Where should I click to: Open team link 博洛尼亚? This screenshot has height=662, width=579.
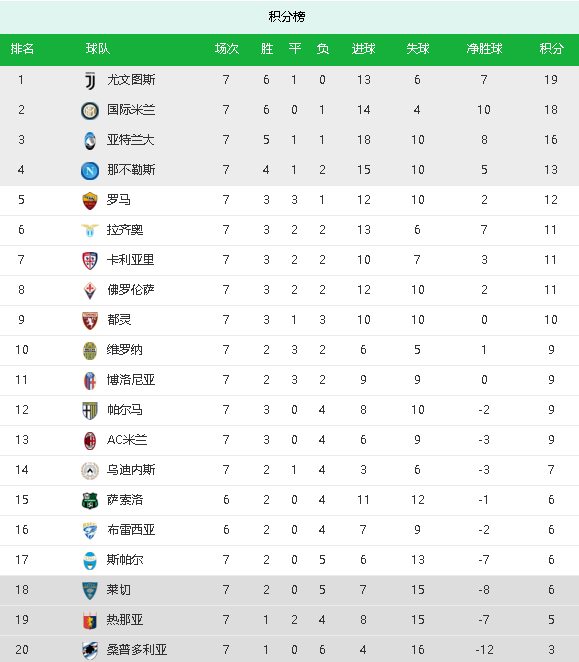[x=131, y=380]
